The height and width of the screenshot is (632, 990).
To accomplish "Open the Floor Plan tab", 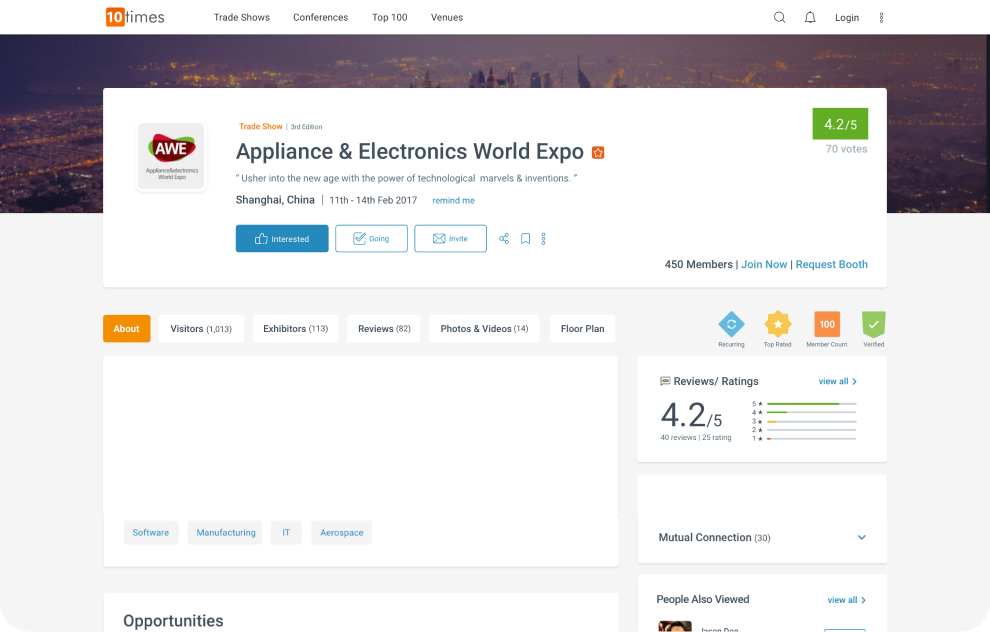I will coord(583,329).
